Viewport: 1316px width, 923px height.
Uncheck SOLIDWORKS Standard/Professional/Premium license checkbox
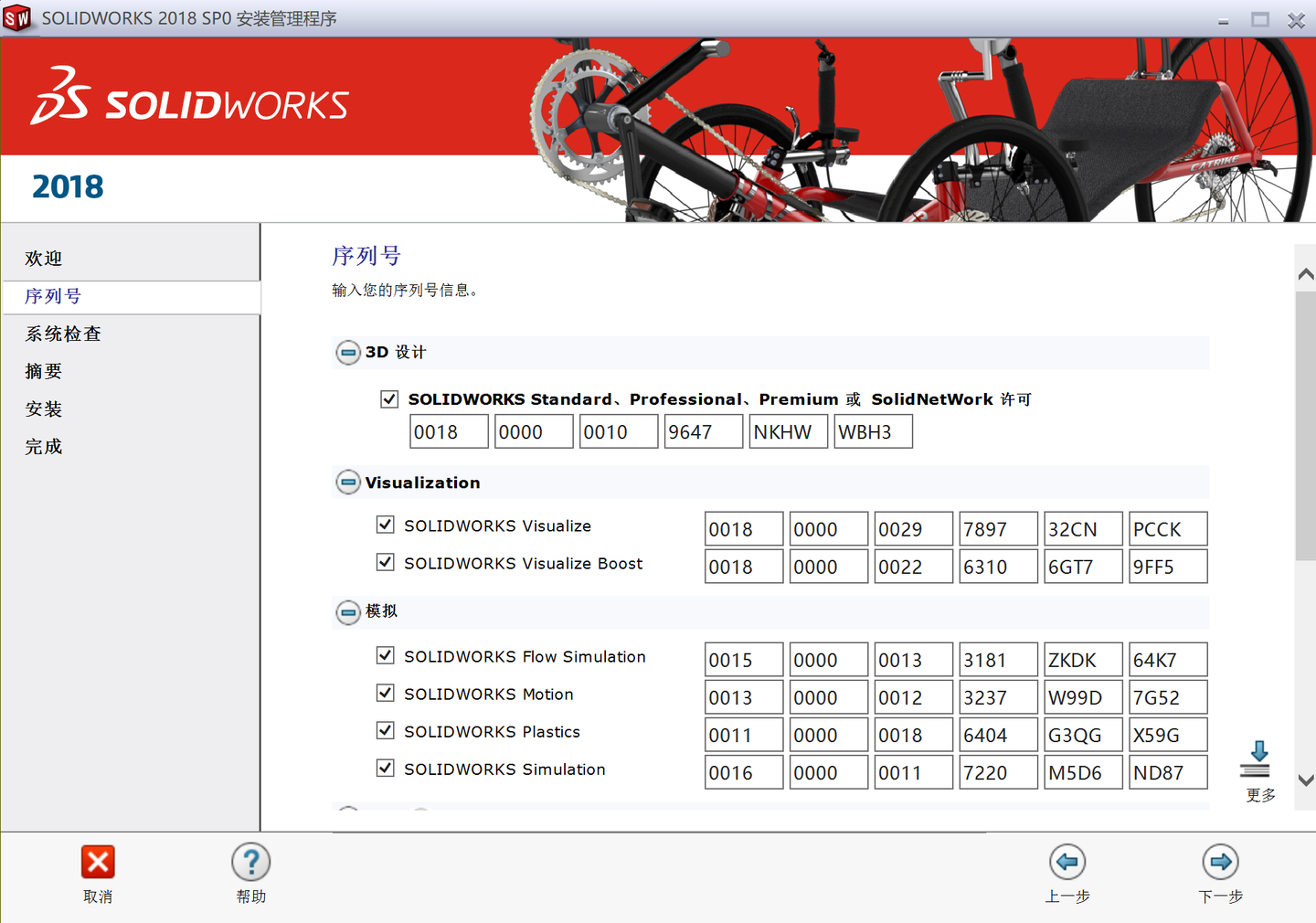pos(389,399)
